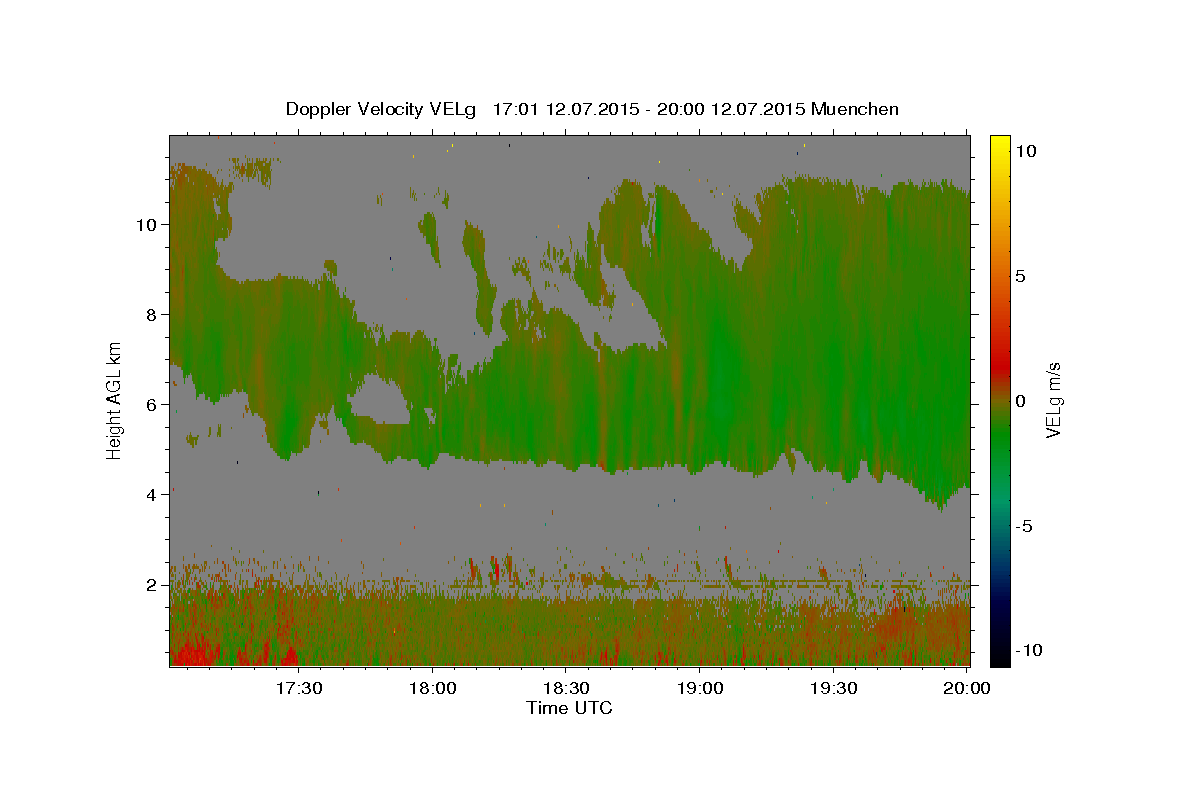
Task: Click the colorbar value 0
Action: (x=1020, y=401)
